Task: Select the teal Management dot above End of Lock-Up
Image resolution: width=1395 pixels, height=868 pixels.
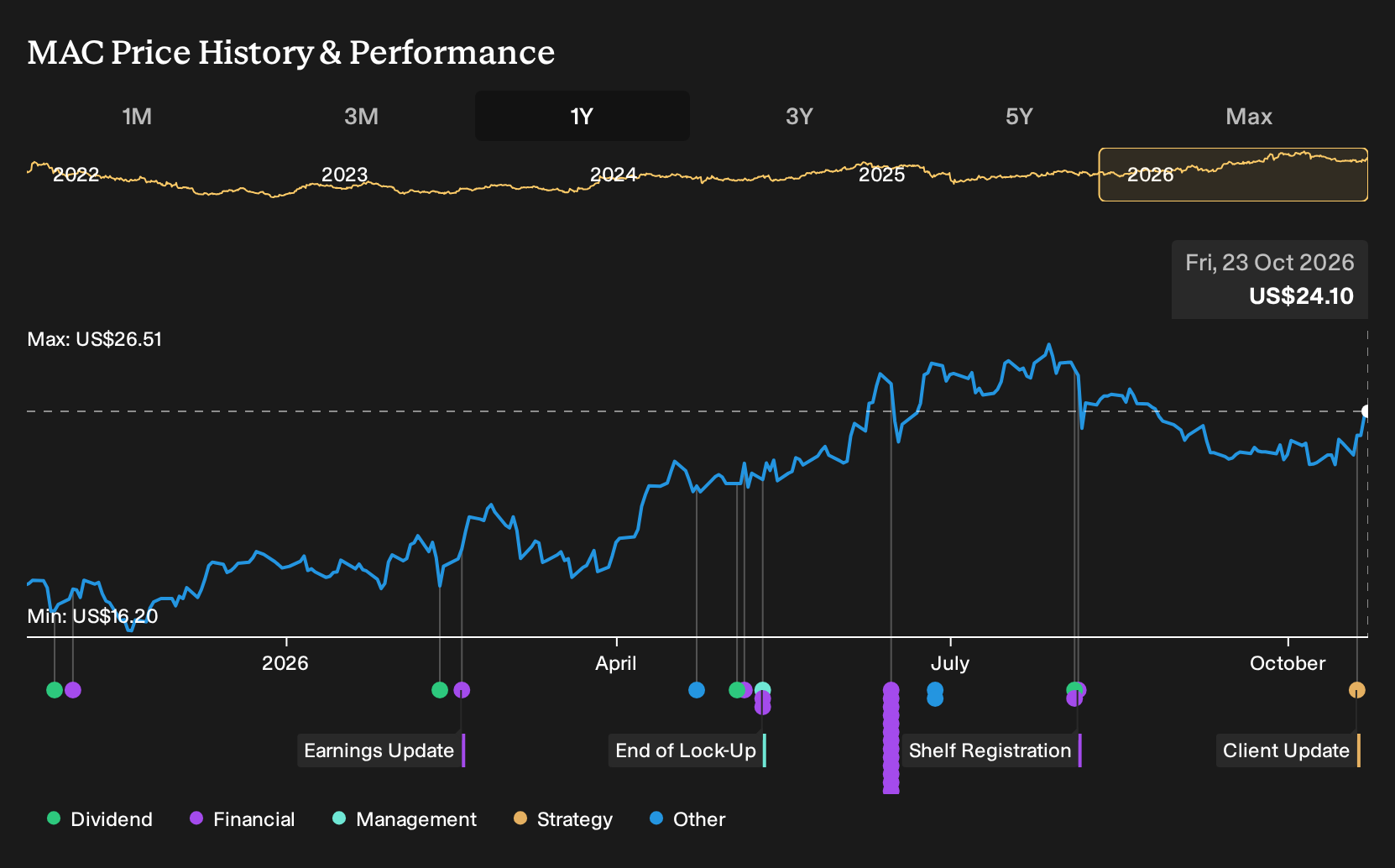Action: pyautogui.click(x=763, y=689)
